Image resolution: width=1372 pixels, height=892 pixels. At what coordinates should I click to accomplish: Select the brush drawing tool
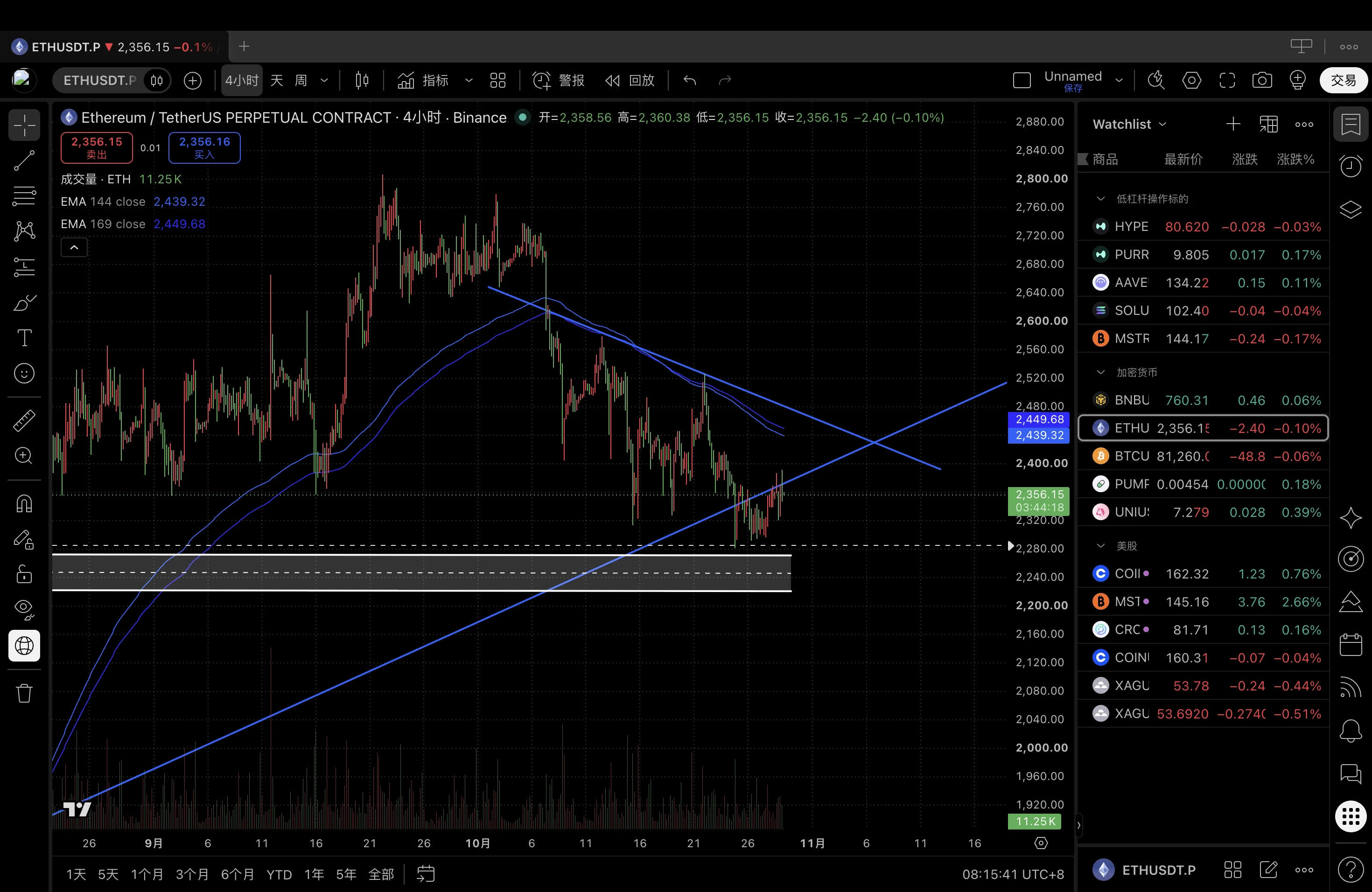(24, 302)
